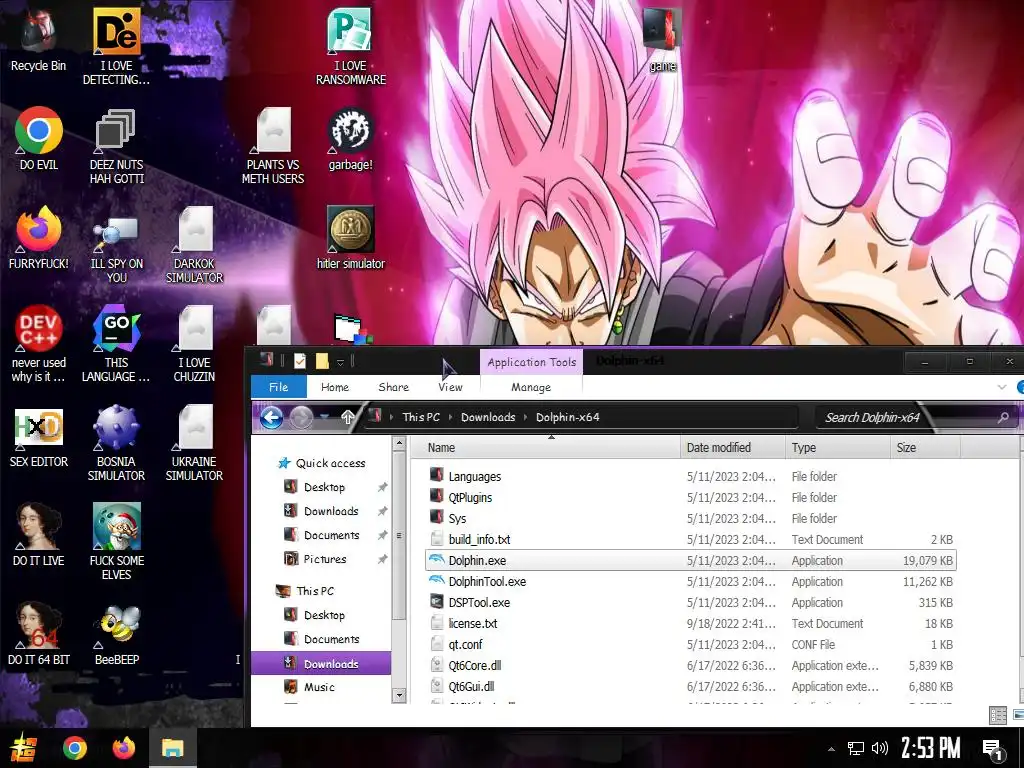Expand the arrow after Downloads breadcrumb
Viewport: 1024px width, 768px height.
tap(525, 417)
